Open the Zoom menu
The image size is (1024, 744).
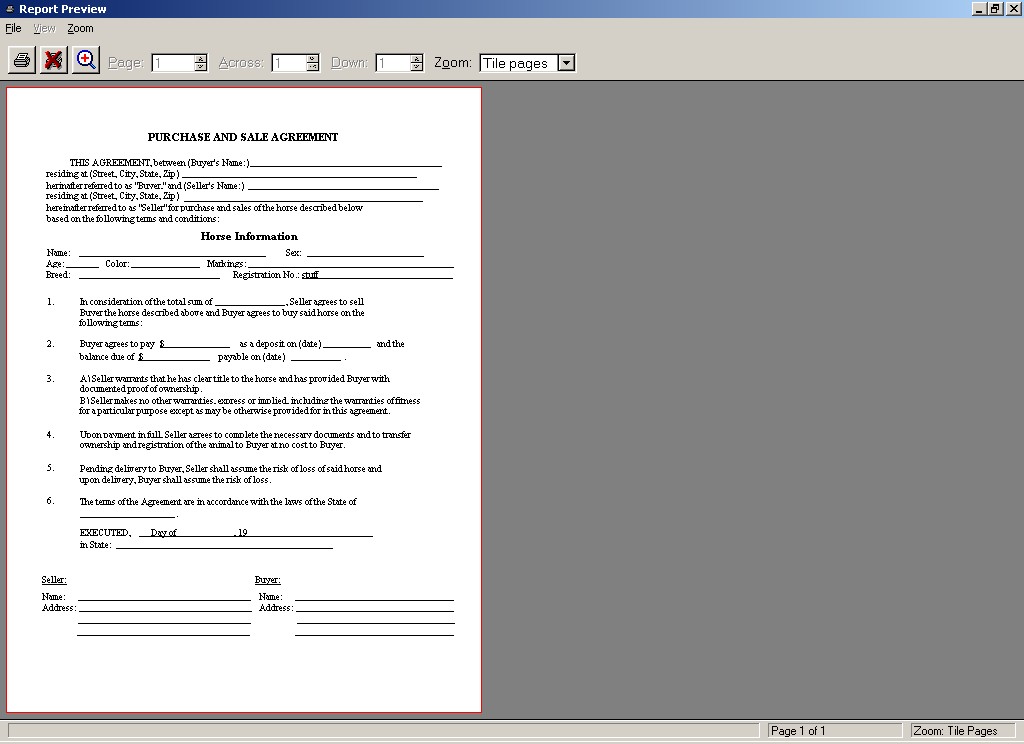[80, 29]
